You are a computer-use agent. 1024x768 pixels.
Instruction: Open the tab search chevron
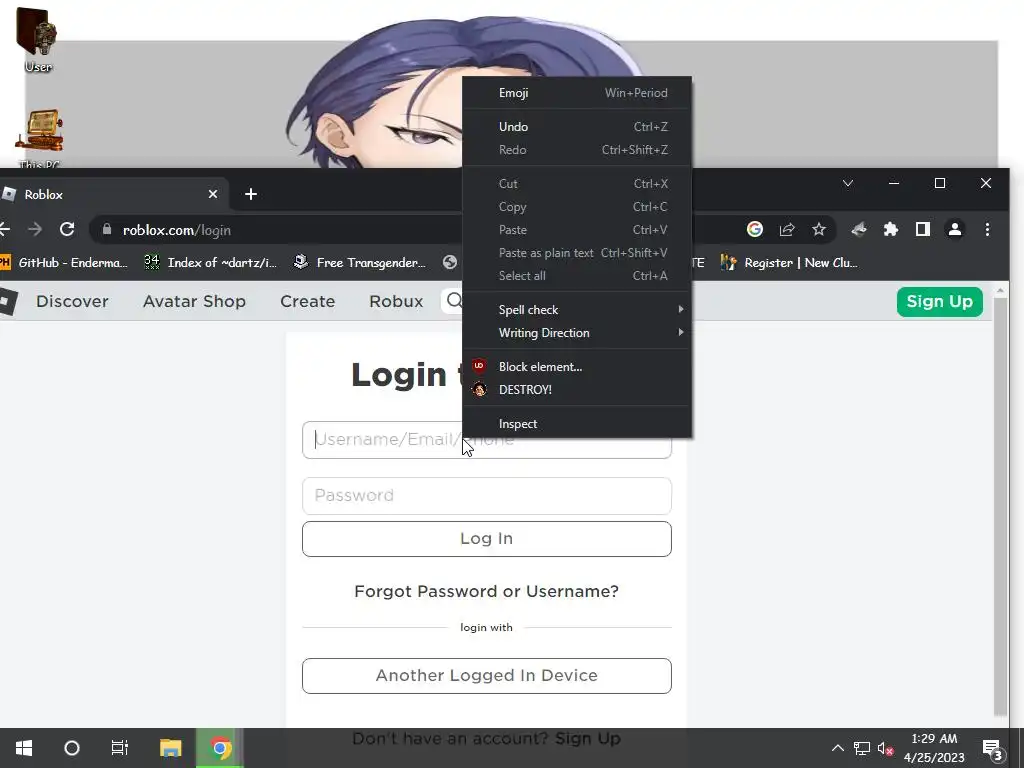(848, 184)
